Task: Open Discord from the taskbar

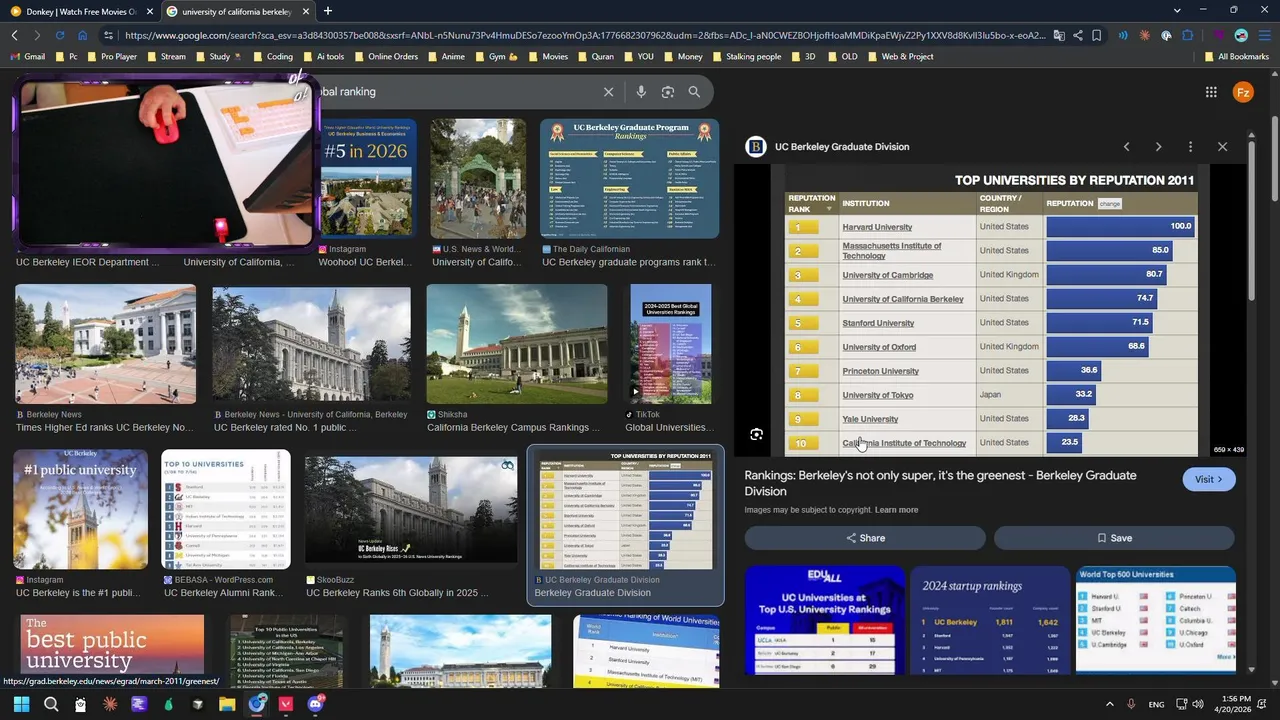Action: tap(316, 704)
